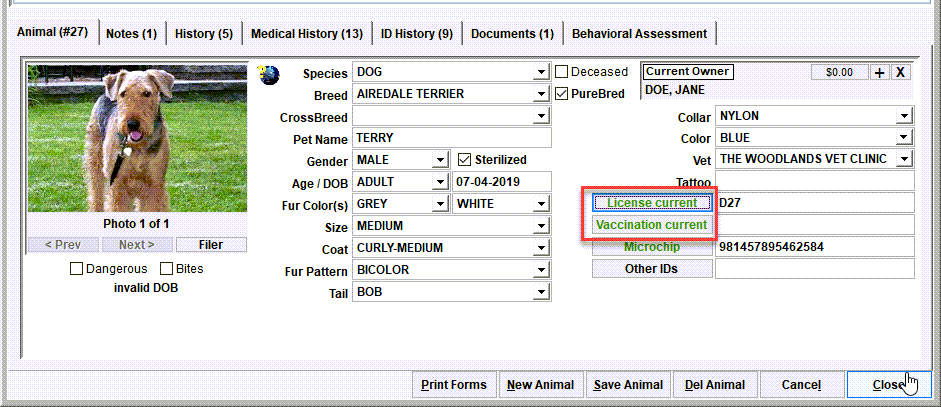The image size is (941, 407).
Task: Click the X icon beside owner balance
Action: coord(900,72)
